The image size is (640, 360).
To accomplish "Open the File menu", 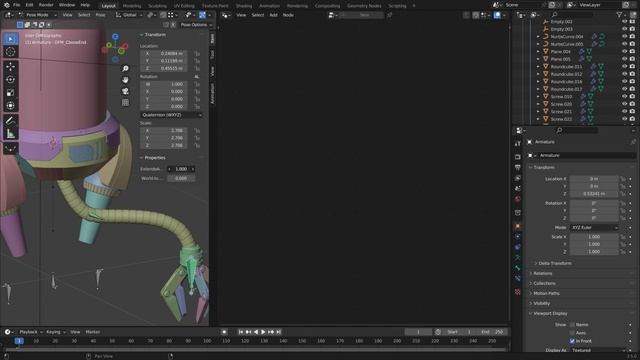I will (x=16, y=5).
